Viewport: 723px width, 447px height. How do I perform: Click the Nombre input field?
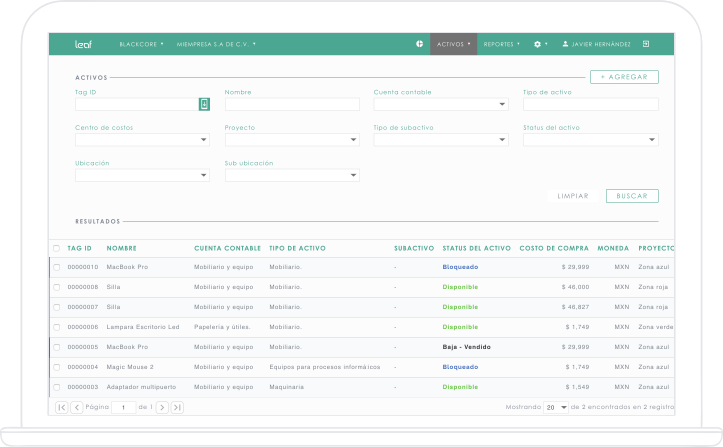[x=291, y=104]
